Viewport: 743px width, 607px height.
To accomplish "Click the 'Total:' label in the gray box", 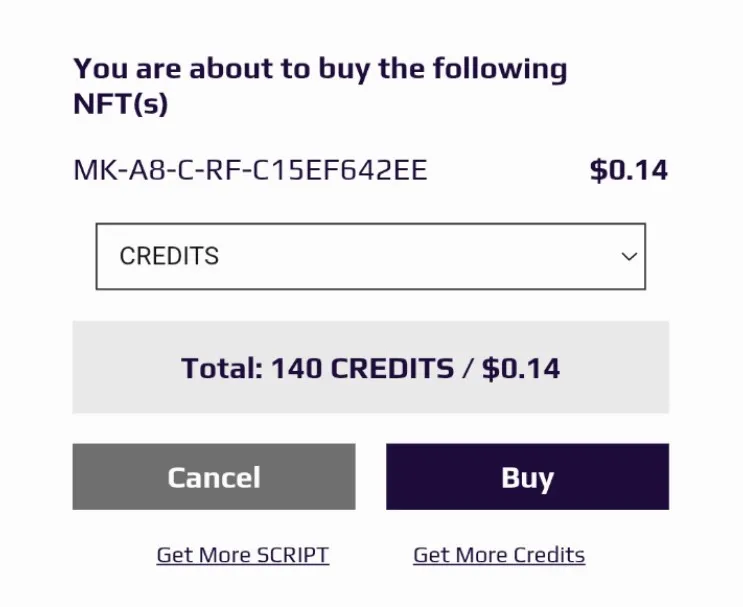I will [x=222, y=368].
